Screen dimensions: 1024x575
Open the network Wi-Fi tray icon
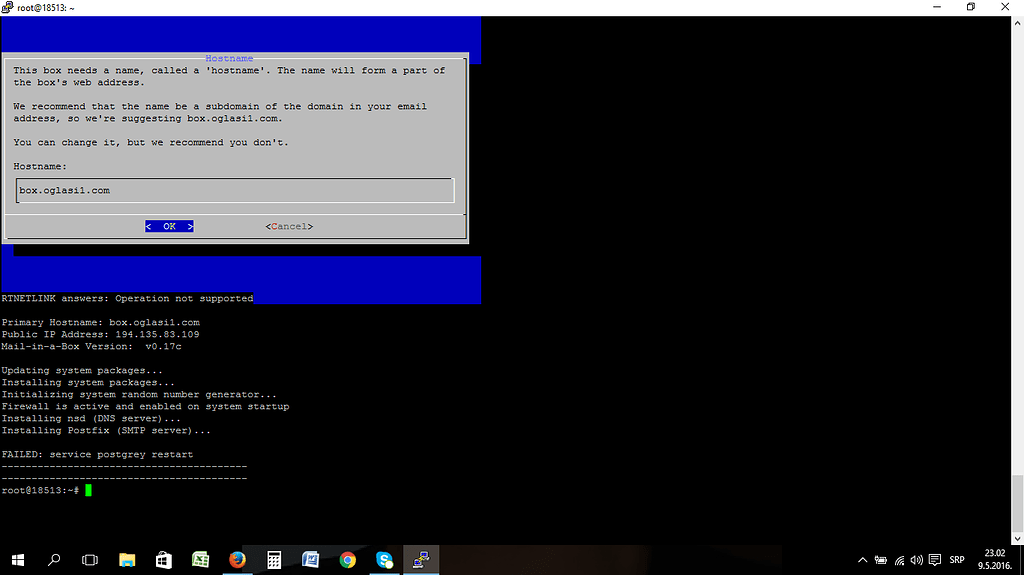coord(899,560)
